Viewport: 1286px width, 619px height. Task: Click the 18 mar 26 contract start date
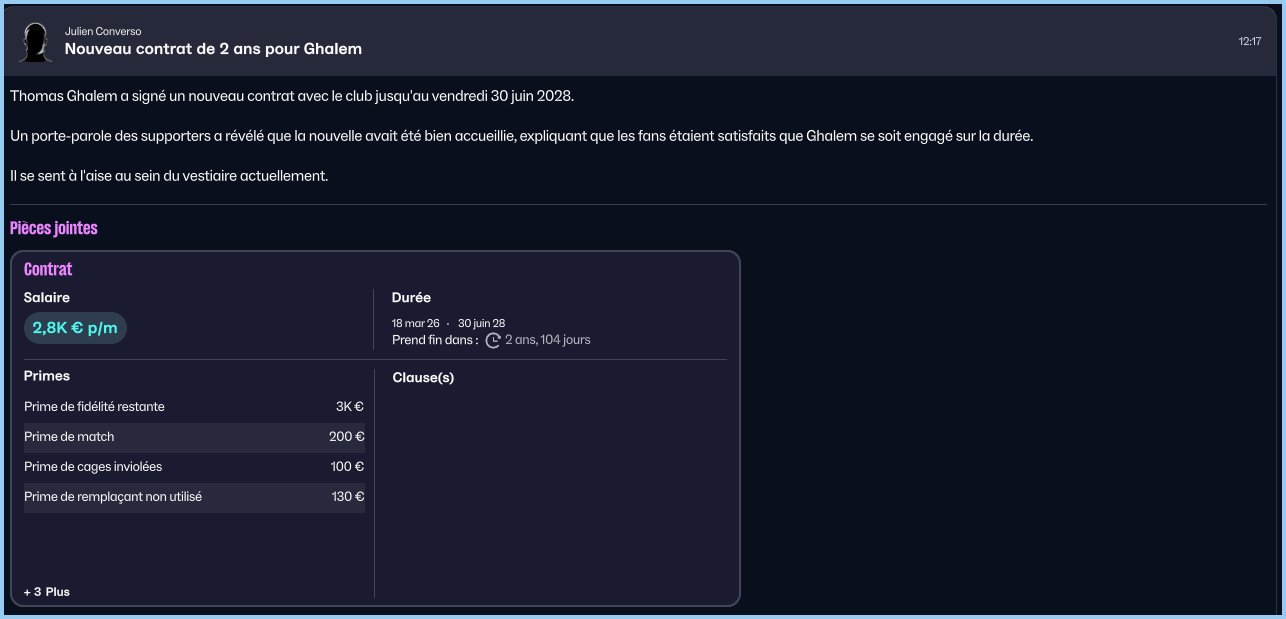pyautogui.click(x=415, y=323)
